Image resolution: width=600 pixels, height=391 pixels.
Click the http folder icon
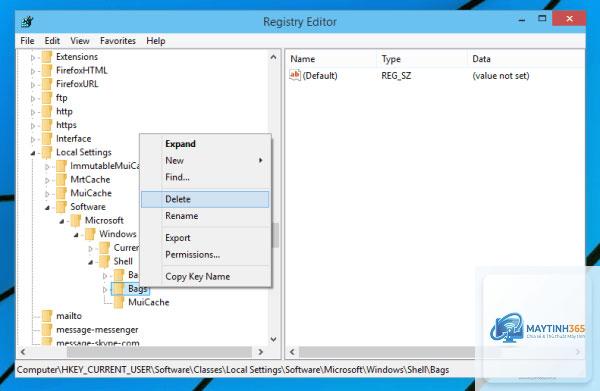(47, 111)
